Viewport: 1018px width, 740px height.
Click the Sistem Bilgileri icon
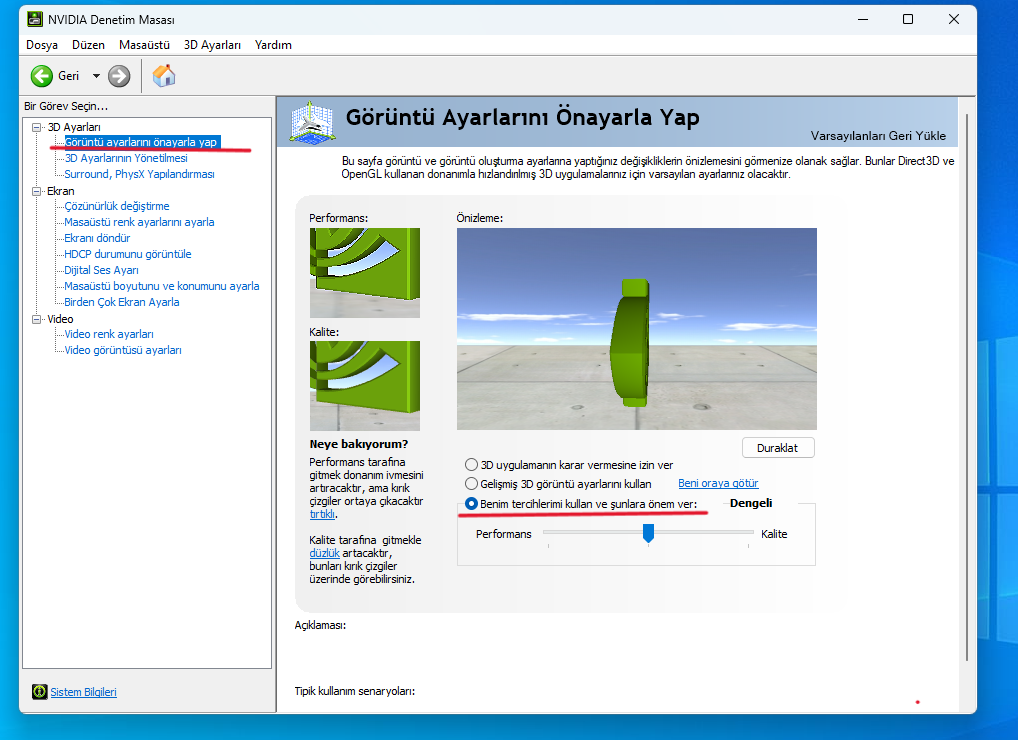tap(40, 692)
